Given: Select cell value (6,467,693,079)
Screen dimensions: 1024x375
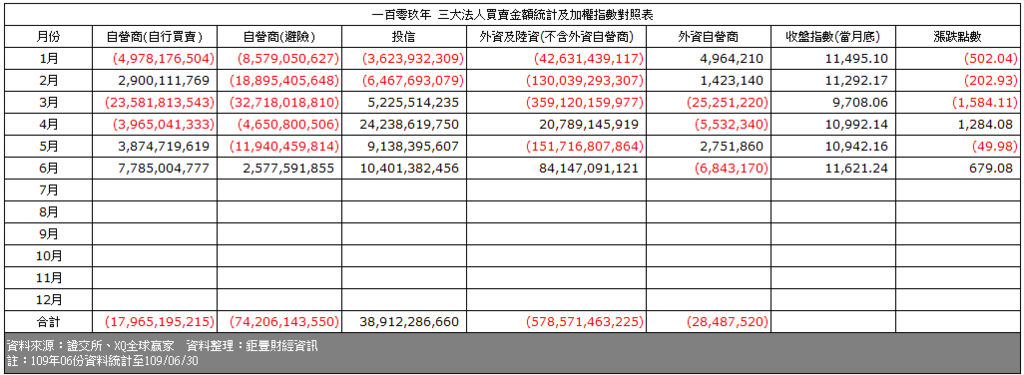Looking at the screenshot, I should 413,81.
